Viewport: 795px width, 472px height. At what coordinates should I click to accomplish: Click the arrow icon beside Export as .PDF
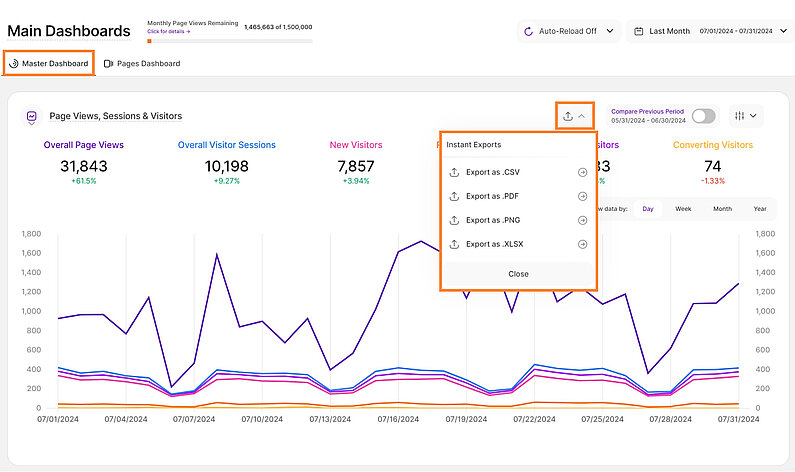pos(582,196)
